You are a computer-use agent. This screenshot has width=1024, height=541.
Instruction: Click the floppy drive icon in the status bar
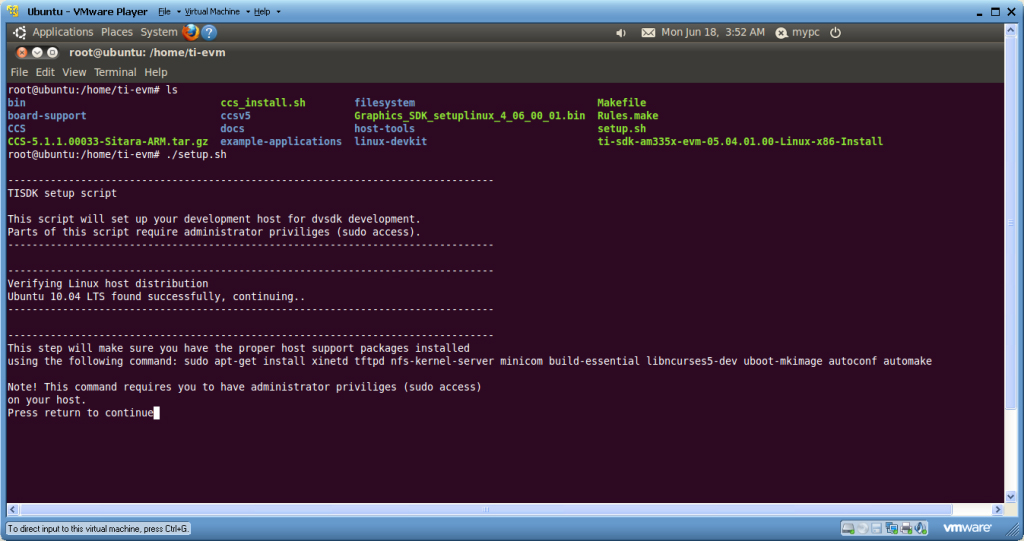click(876, 528)
